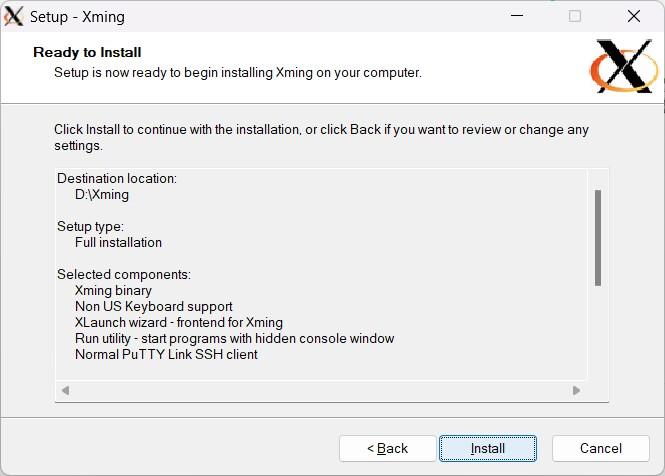Screen dimensions: 665x476
Task: Click the 'Normal PuTTY Link SSH client' line
Action: click(166, 354)
